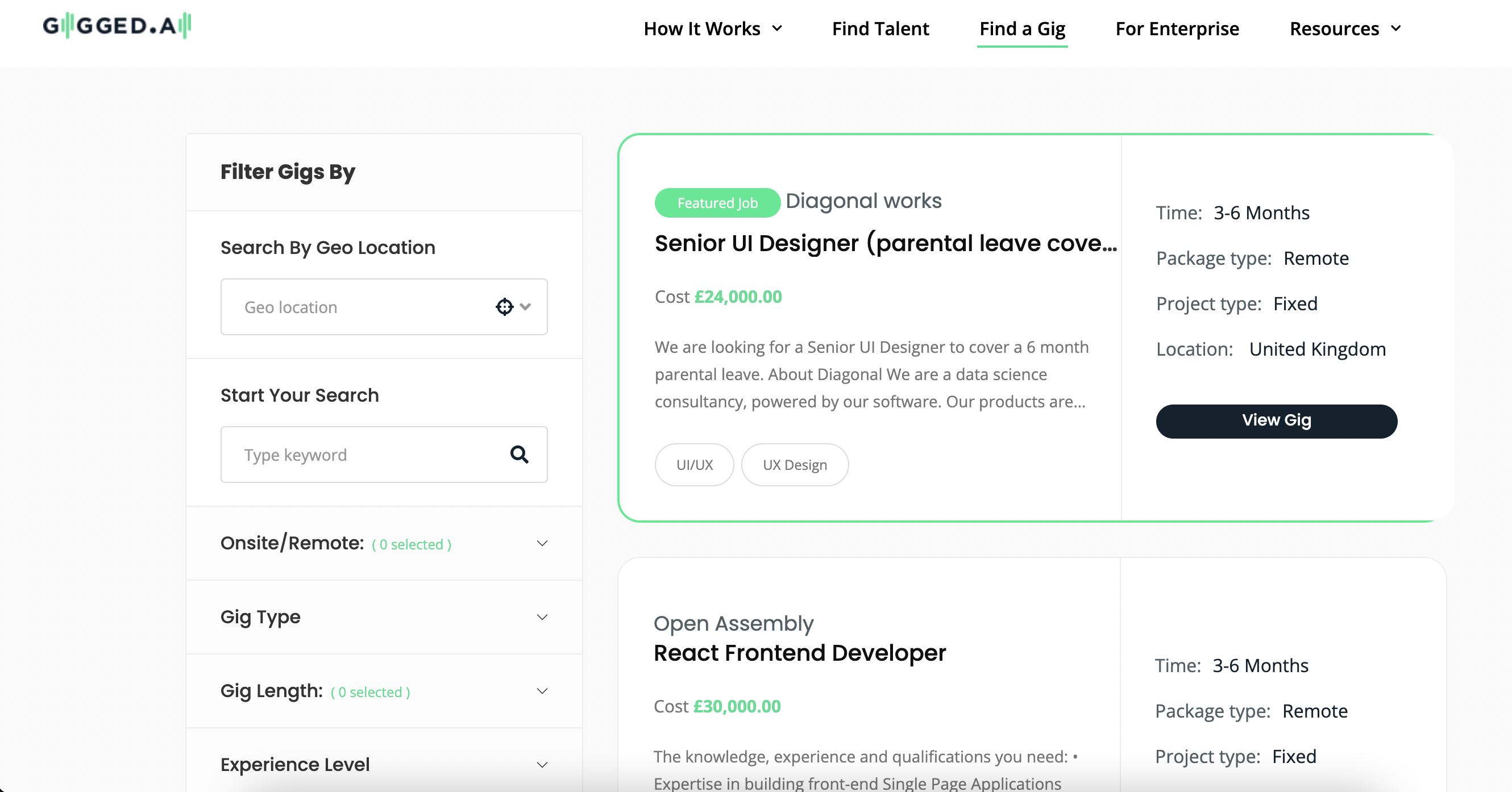Viewport: 1512px width, 792px height.
Task: Expand the Gig Type filter section
Action: tap(542, 617)
